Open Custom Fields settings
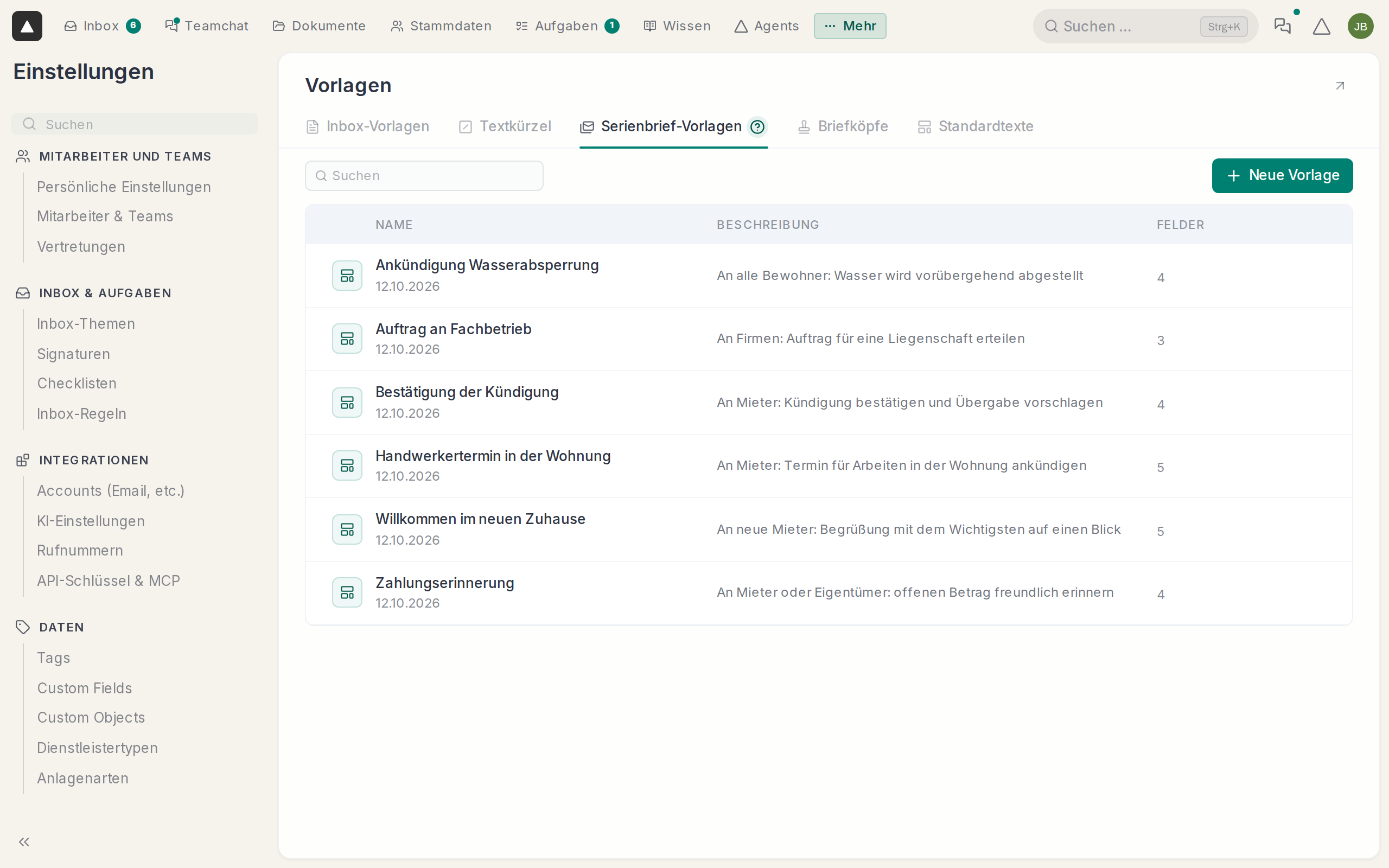Image resolution: width=1389 pixels, height=868 pixels. click(x=85, y=688)
